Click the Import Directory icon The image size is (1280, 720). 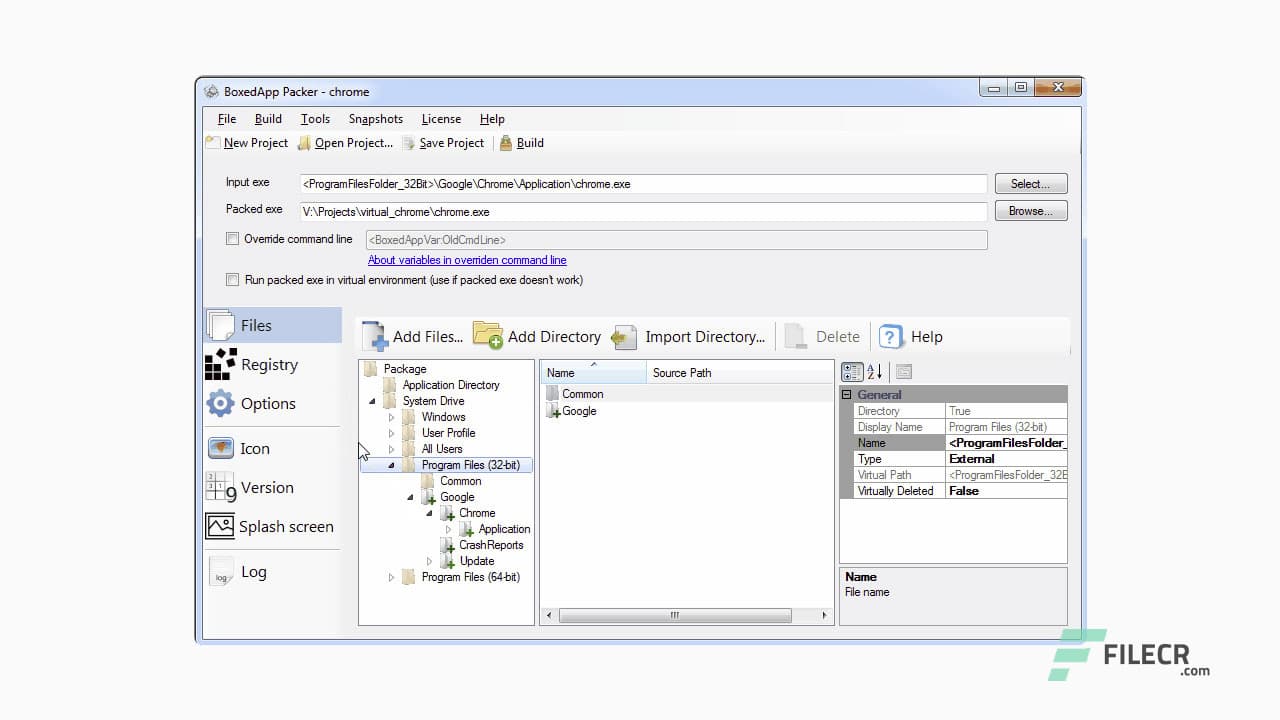point(625,337)
